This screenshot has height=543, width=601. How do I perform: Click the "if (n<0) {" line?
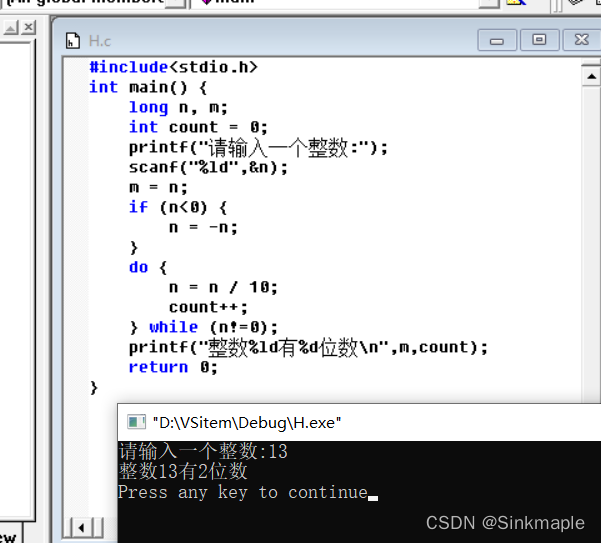coord(178,208)
